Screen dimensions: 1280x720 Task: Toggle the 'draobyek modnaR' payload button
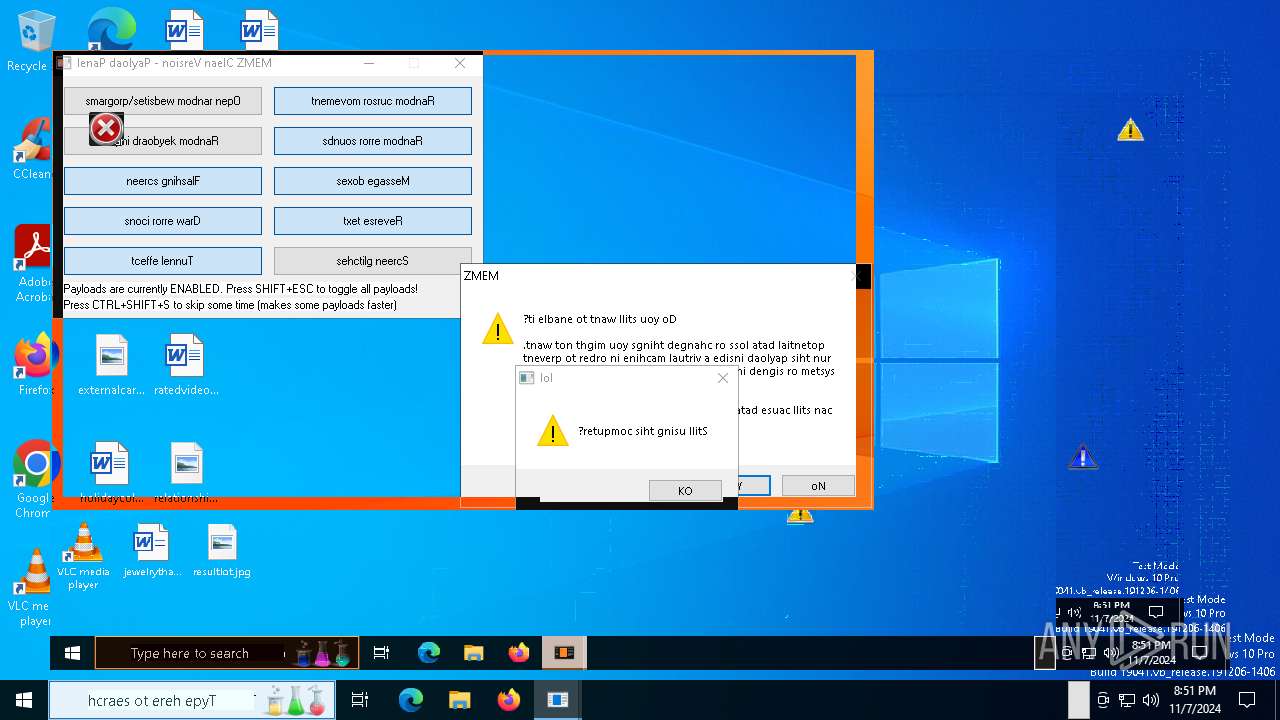[x=163, y=141]
